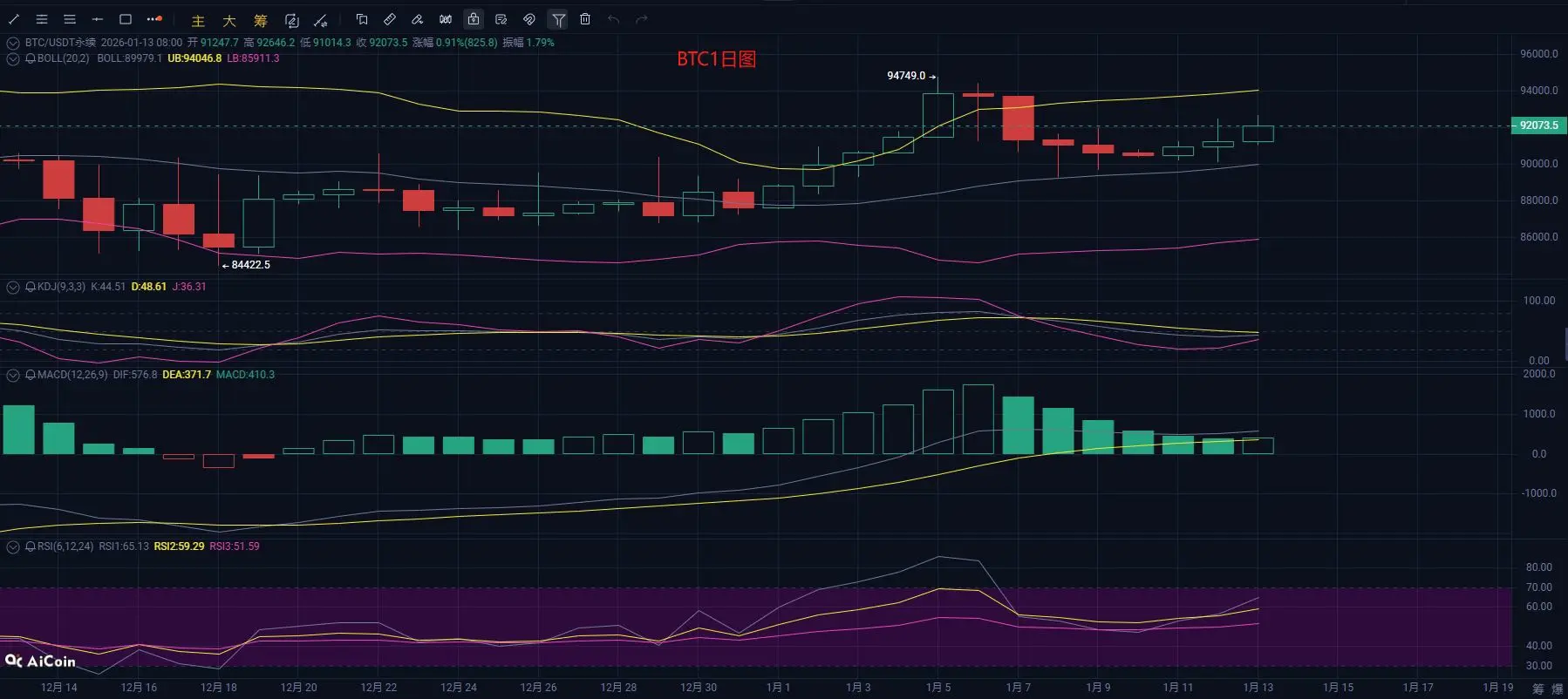Click the MACD:410.3 histogram value

pos(245,375)
